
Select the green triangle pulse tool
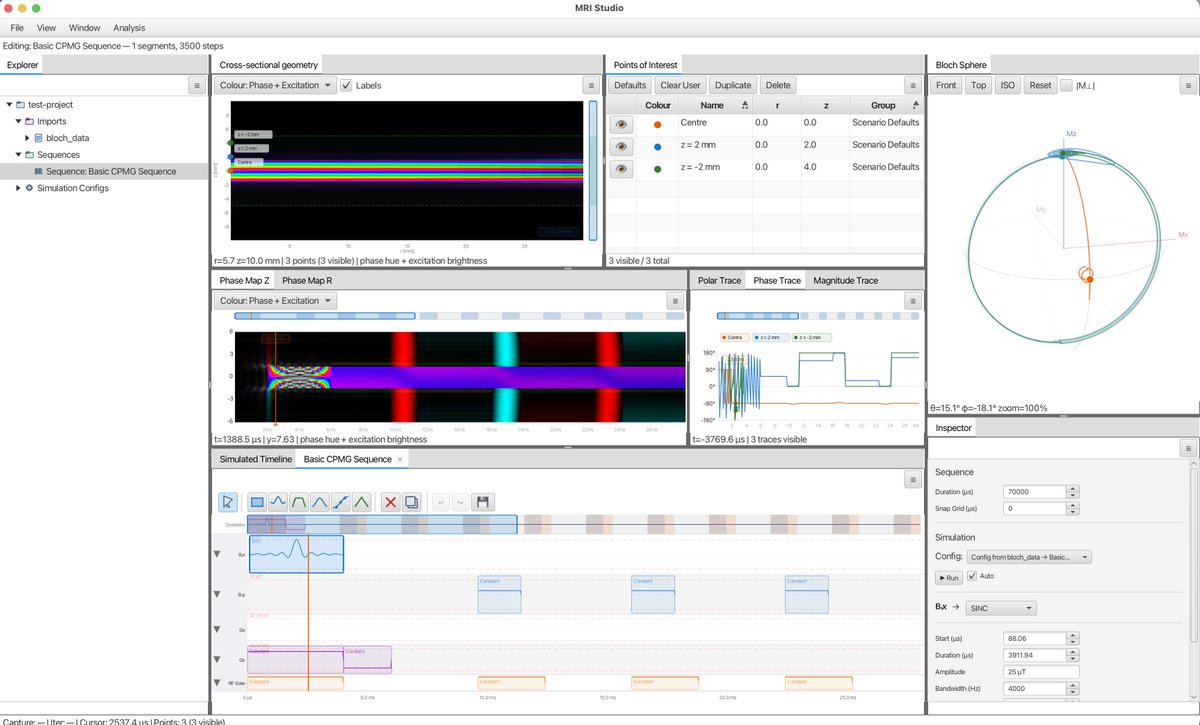coord(362,502)
